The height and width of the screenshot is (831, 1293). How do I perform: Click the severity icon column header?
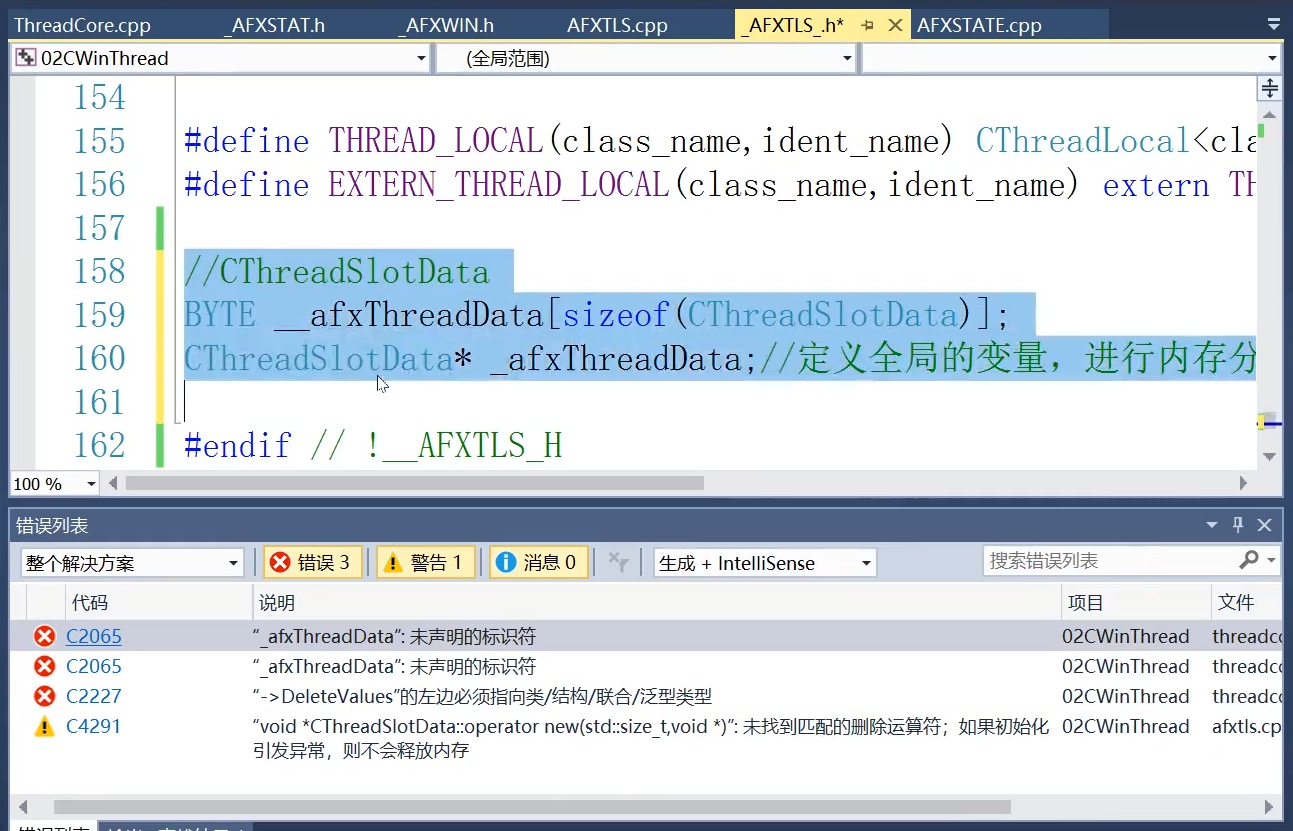tap(45, 602)
